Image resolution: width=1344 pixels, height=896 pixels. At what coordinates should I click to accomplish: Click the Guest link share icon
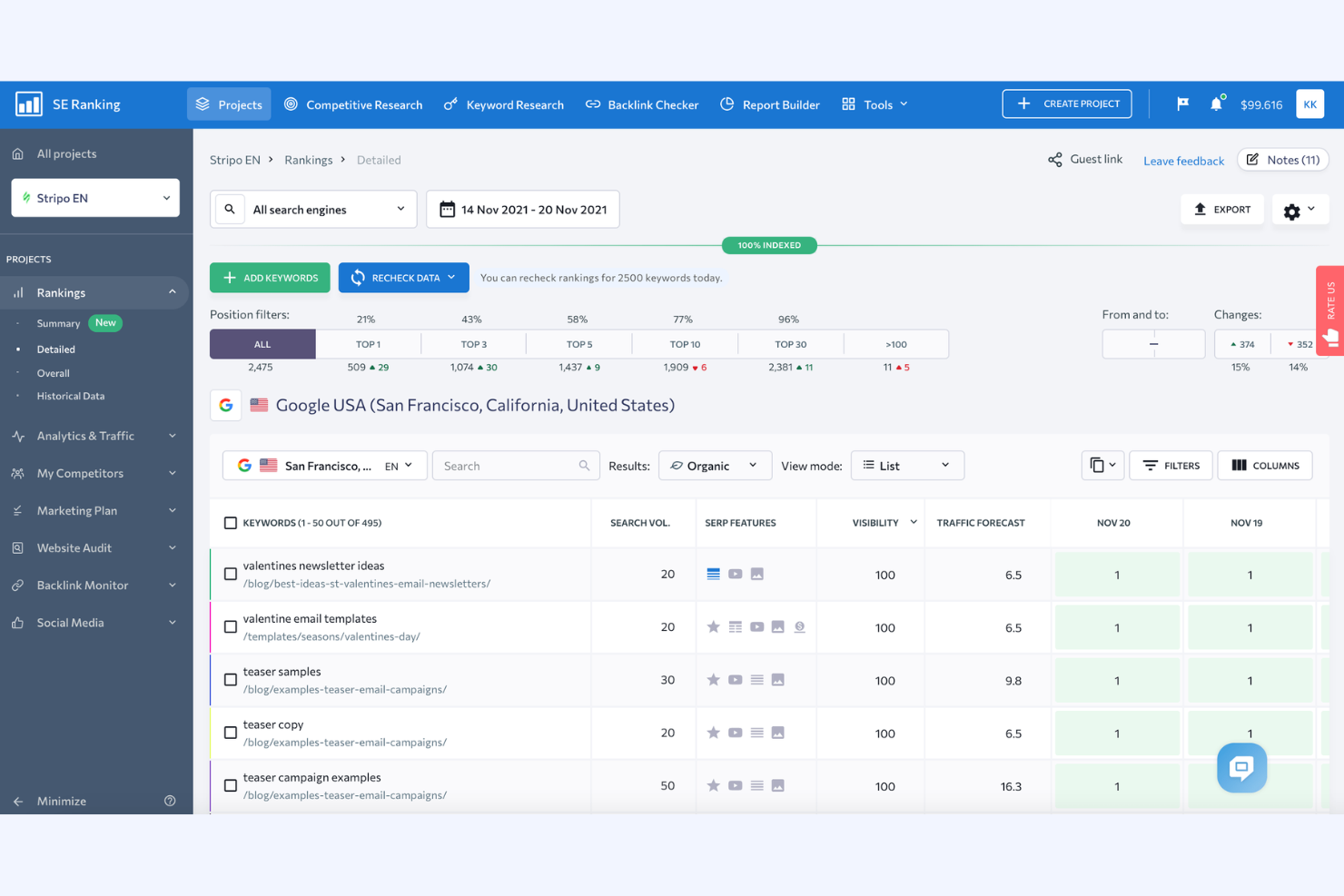(x=1055, y=159)
